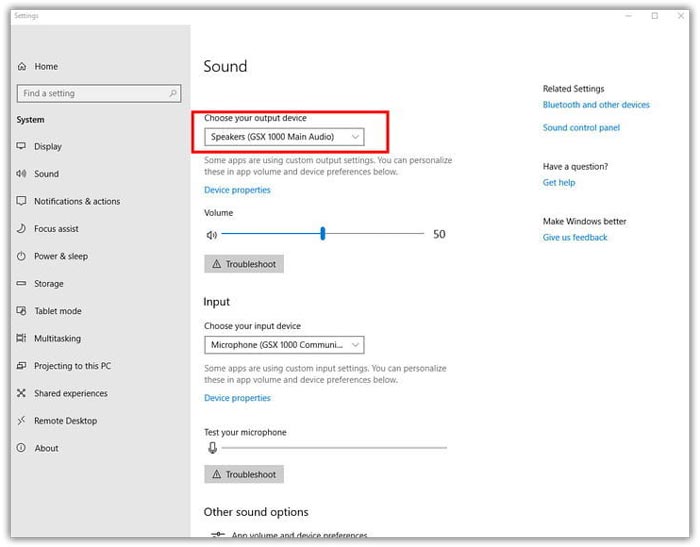Go to Storage settings page

48,284
